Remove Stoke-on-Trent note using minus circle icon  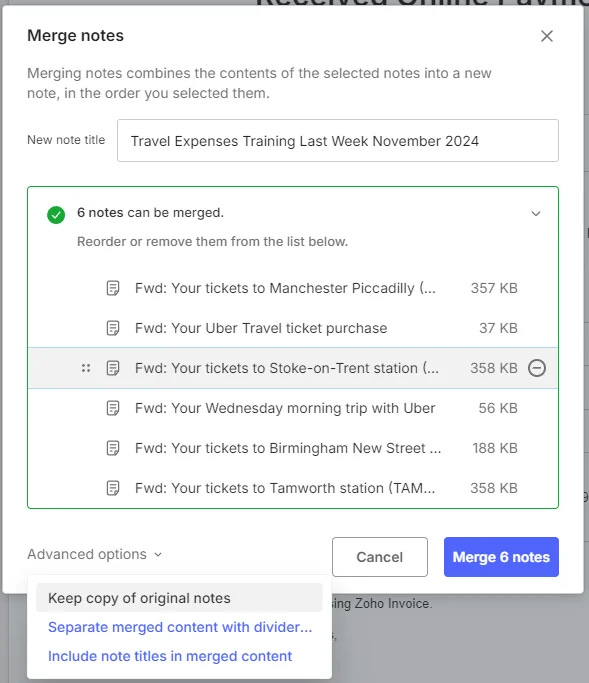537,368
